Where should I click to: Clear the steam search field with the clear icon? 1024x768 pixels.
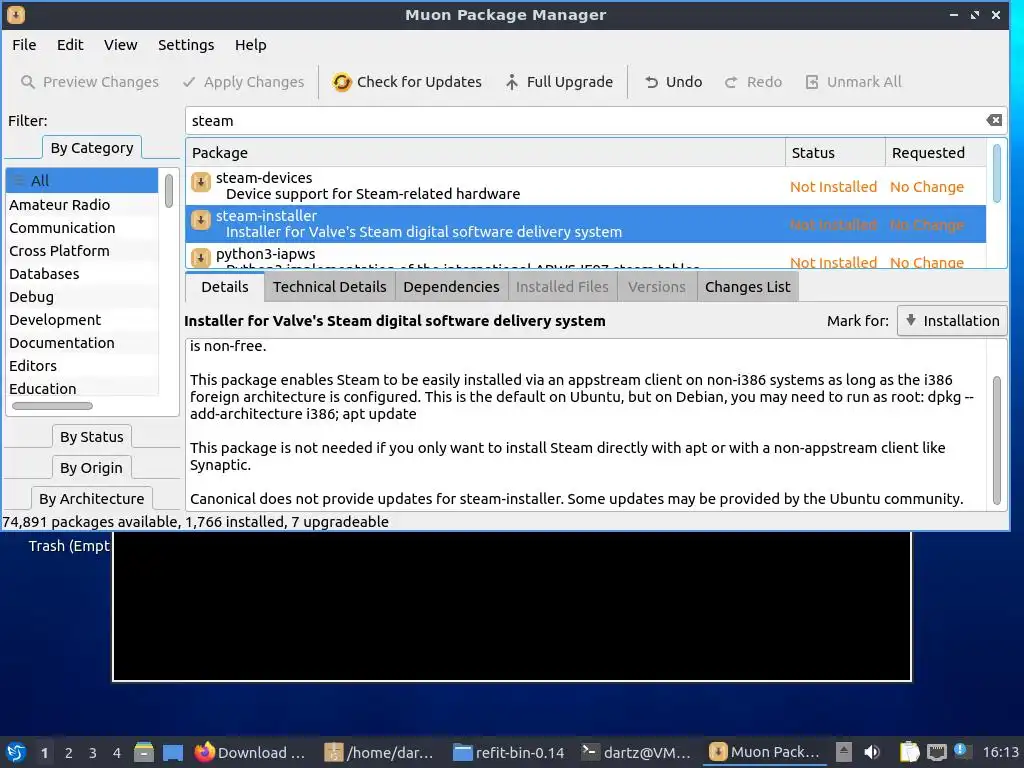pyautogui.click(x=994, y=120)
